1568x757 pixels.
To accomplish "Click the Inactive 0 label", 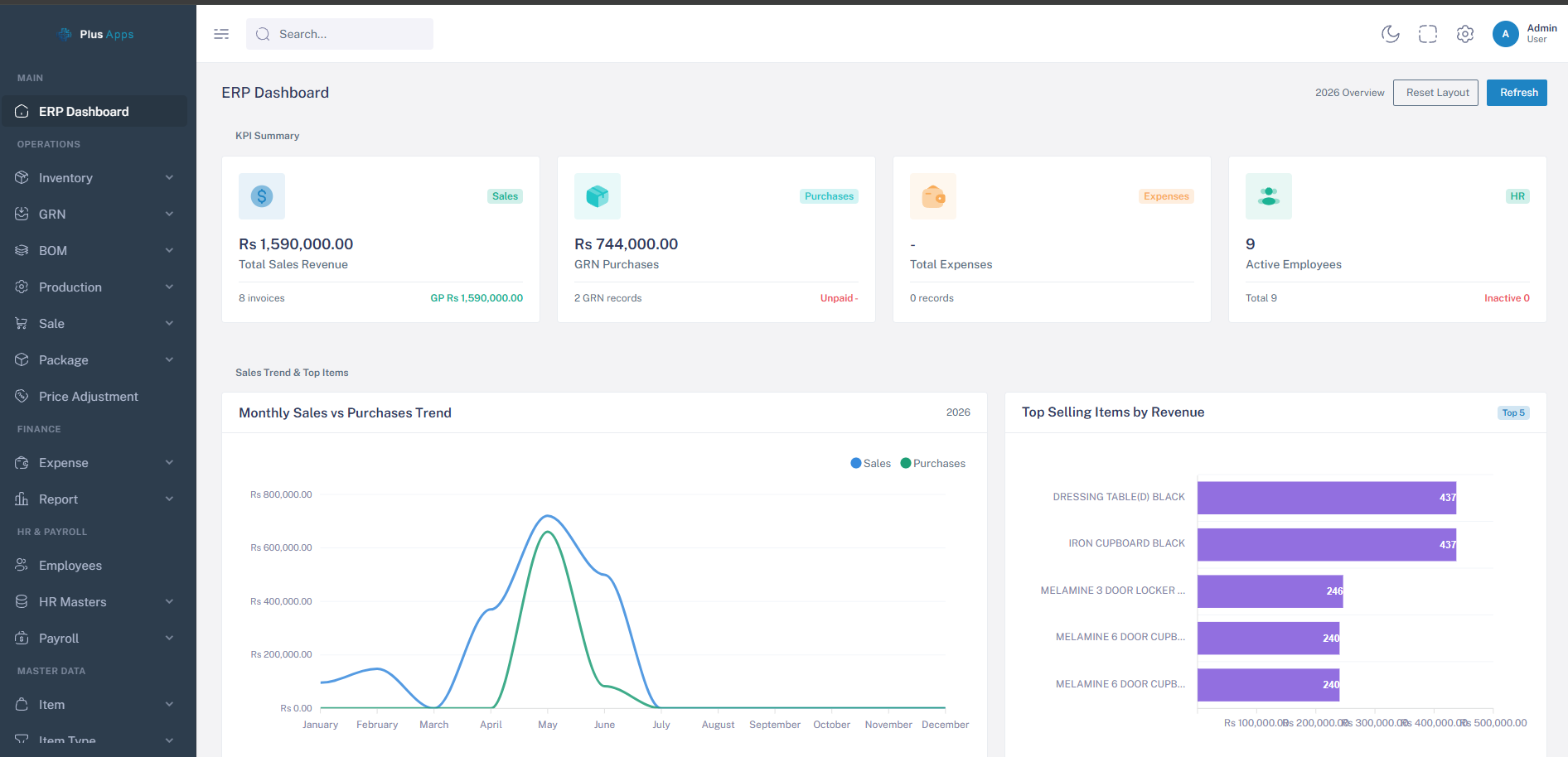I will pyautogui.click(x=1507, y=298).
